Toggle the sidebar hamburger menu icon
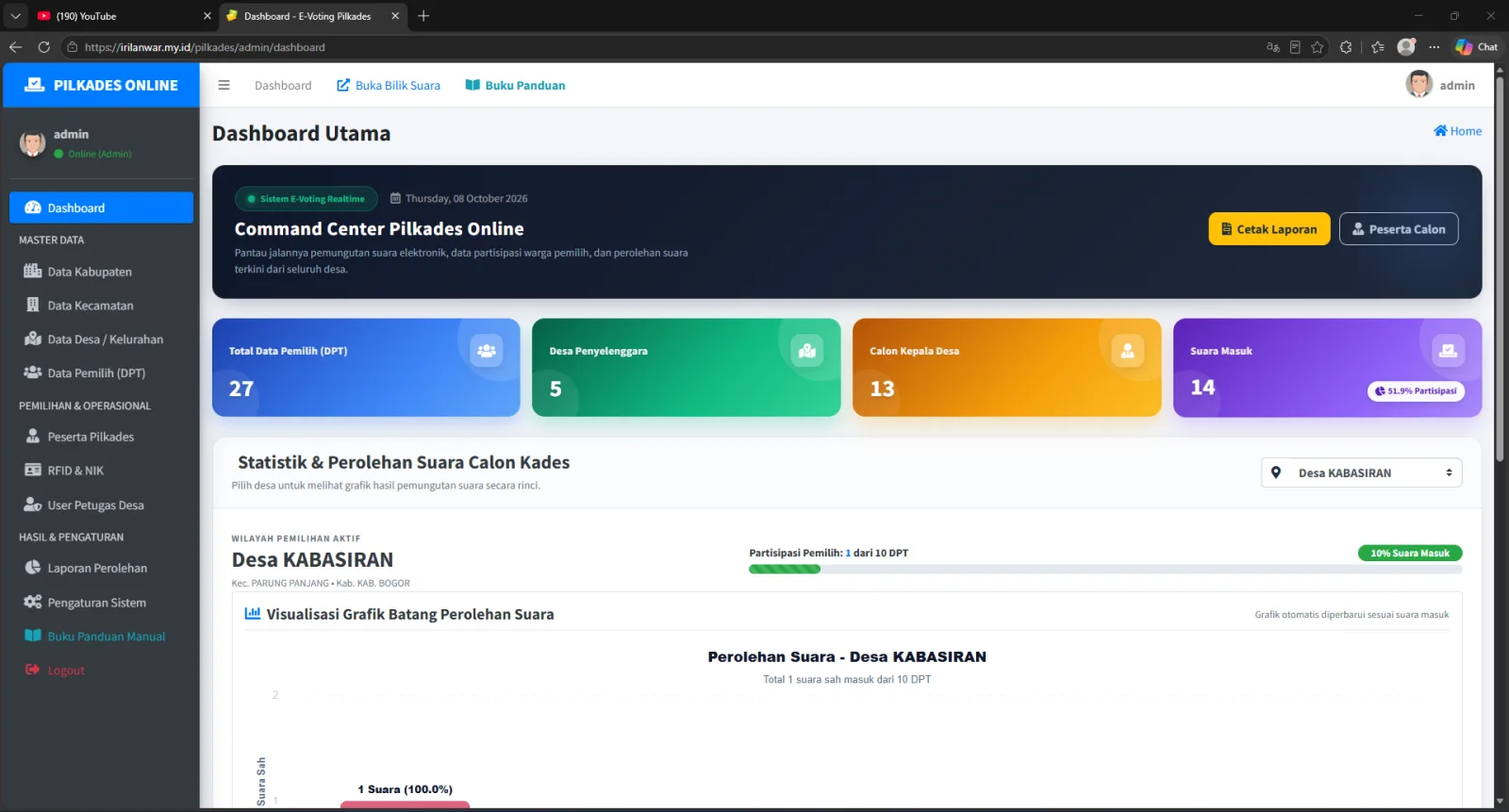This screenshot has height=812, width=1509. (x=224, y=85)
